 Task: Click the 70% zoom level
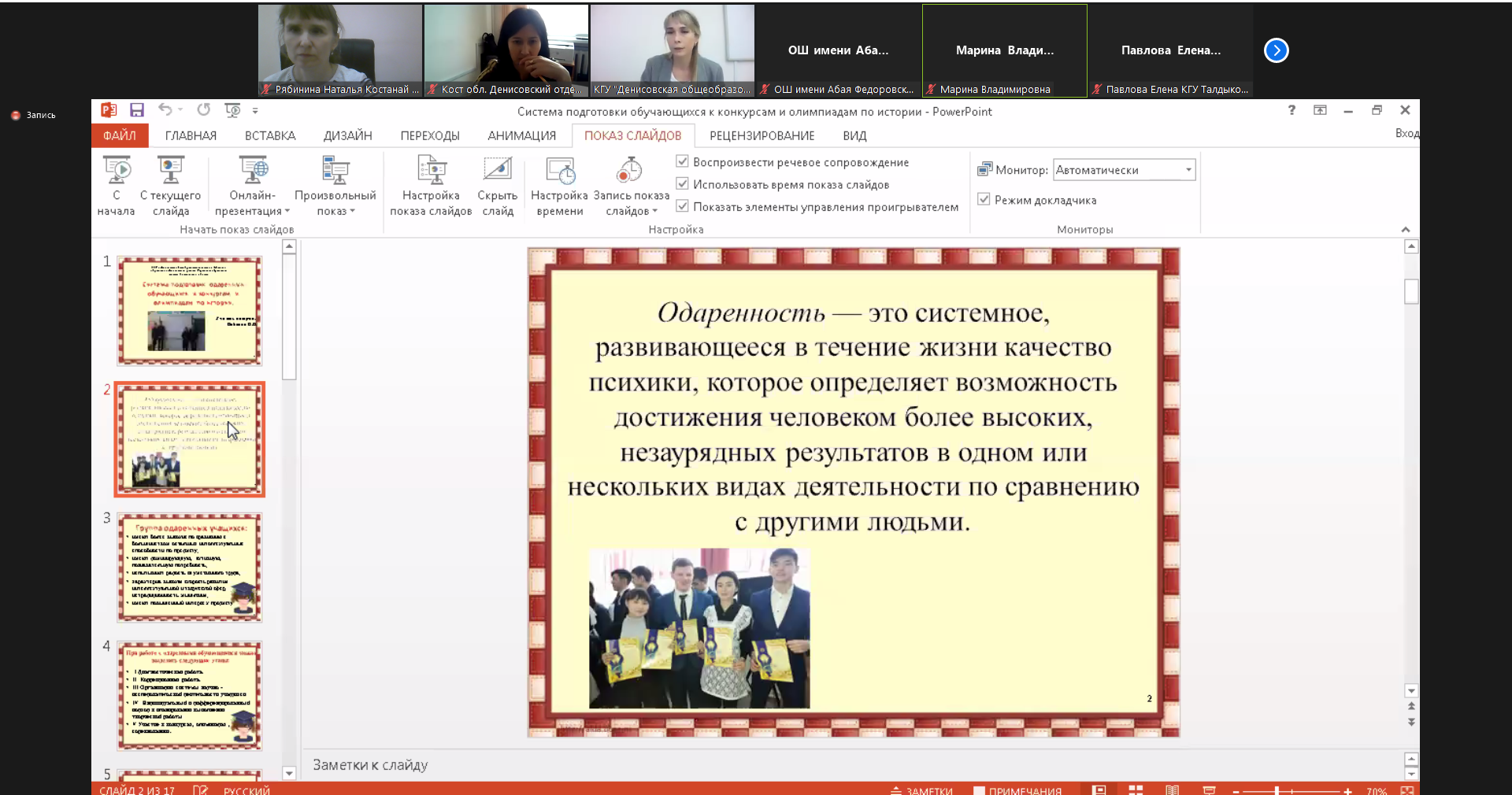(x=1377, y=790)
